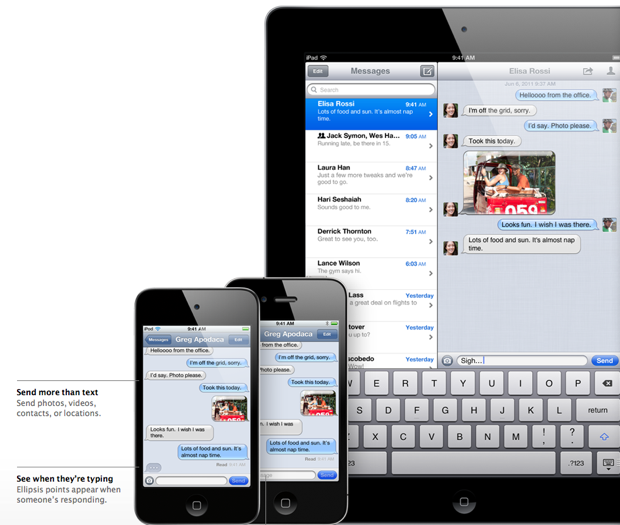Screen dimensions: 620x525
Task: Open Laura Han conversation
Action: point(371,178)
